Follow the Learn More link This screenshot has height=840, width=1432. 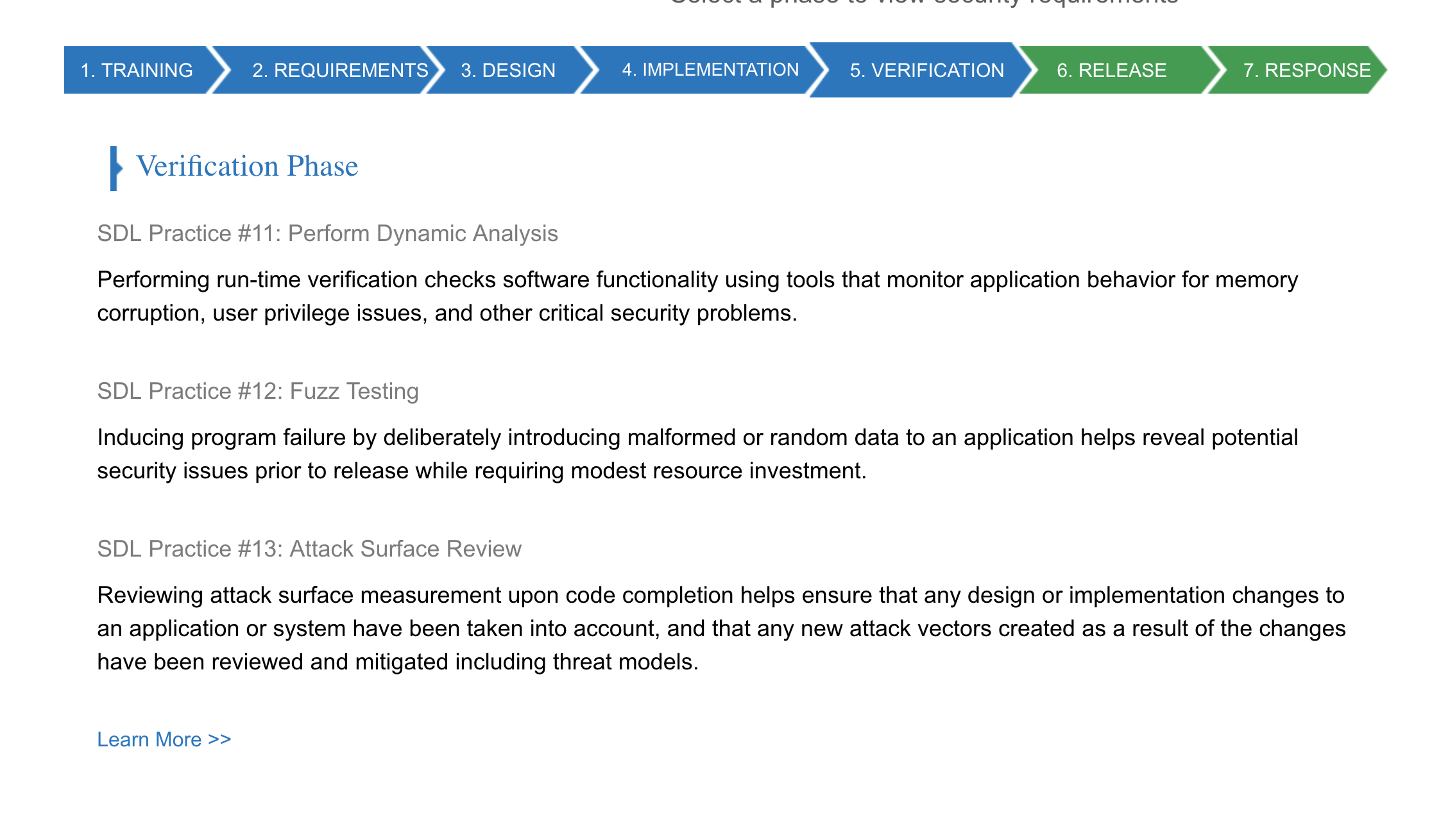pyautogui.click(x=149, y=739)
